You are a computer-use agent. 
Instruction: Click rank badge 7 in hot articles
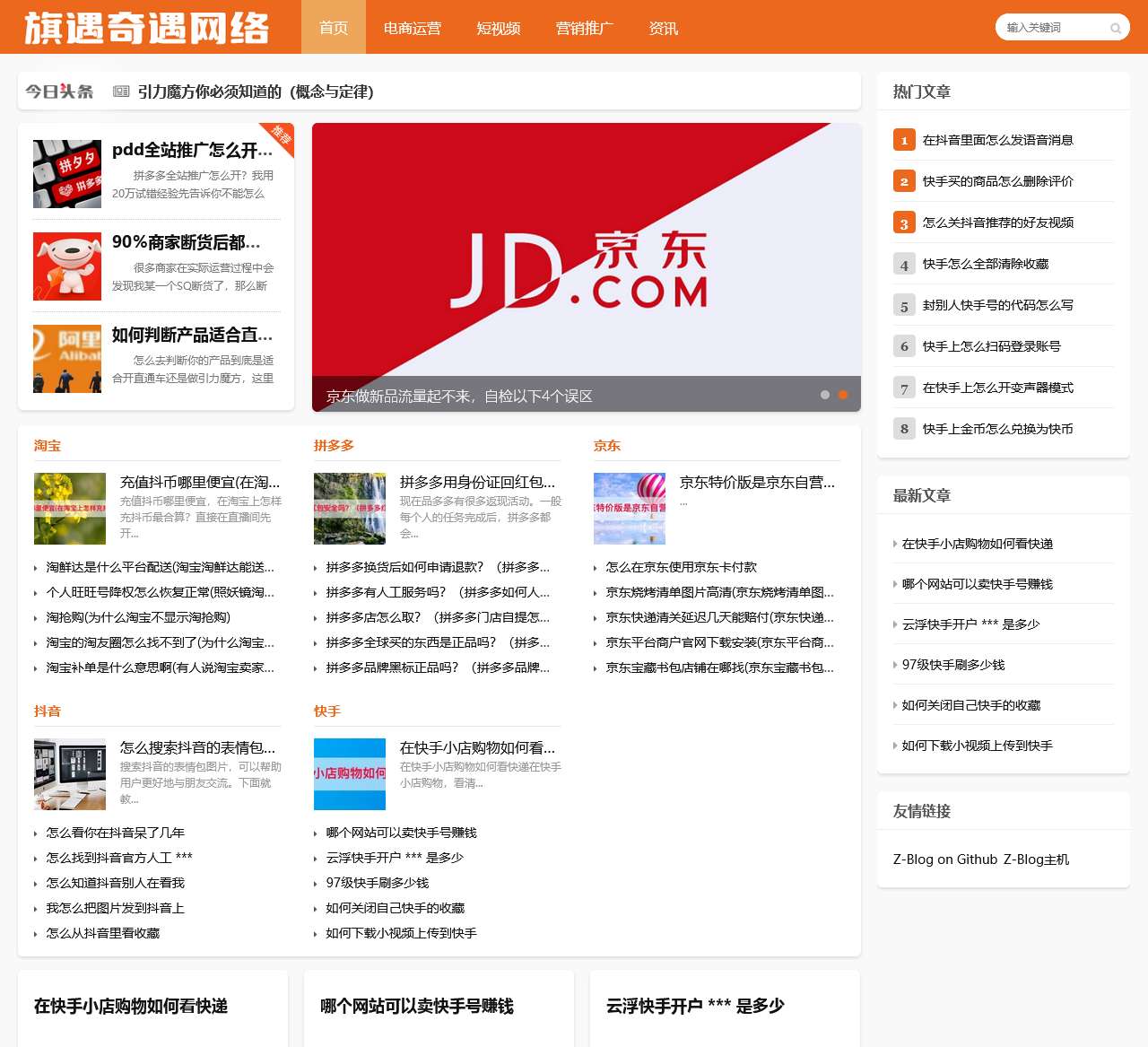click(904, 388)
